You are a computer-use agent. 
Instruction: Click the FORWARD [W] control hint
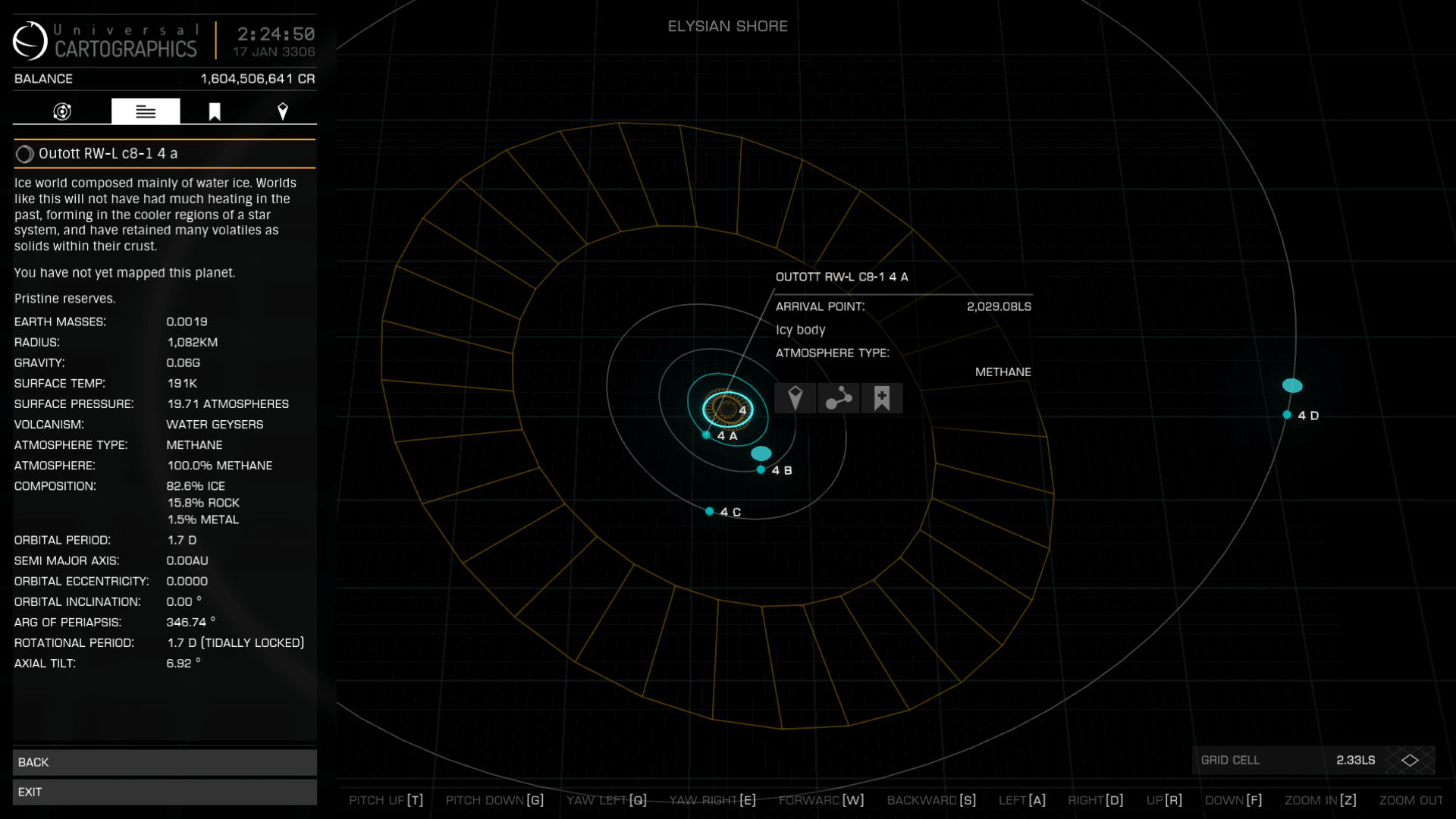coord(821,800)
